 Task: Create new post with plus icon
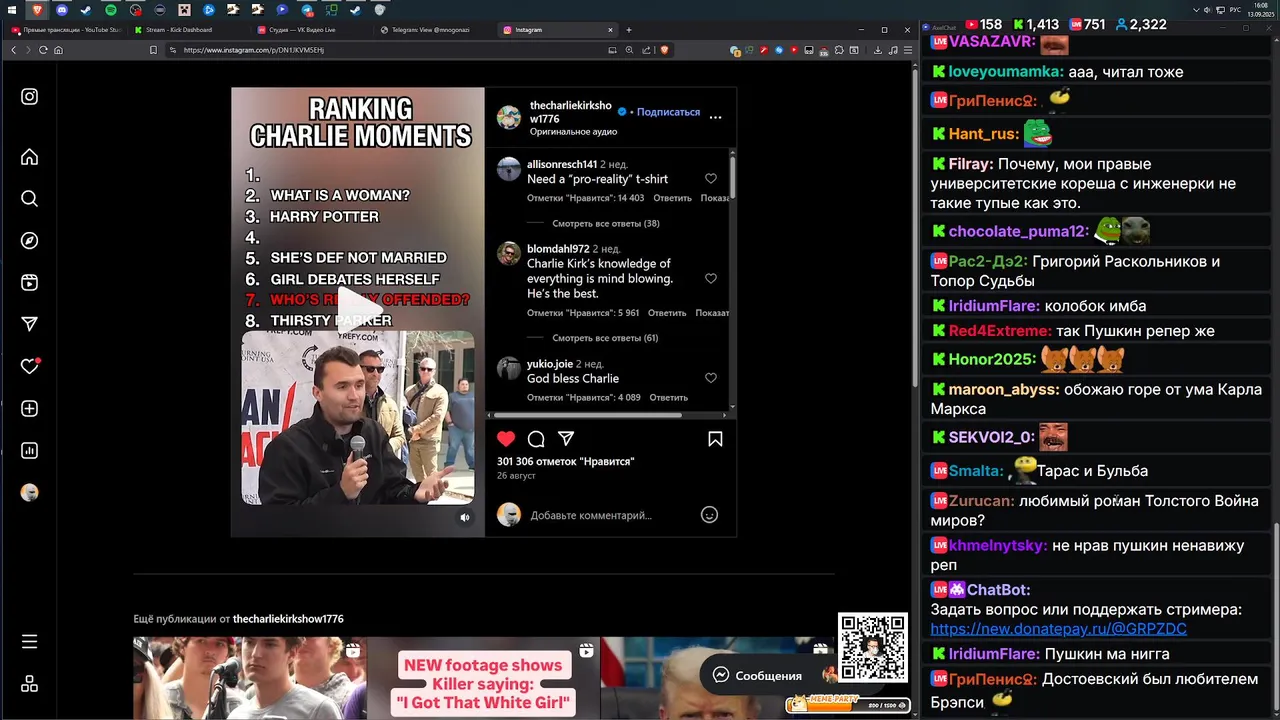click(29, 409)
